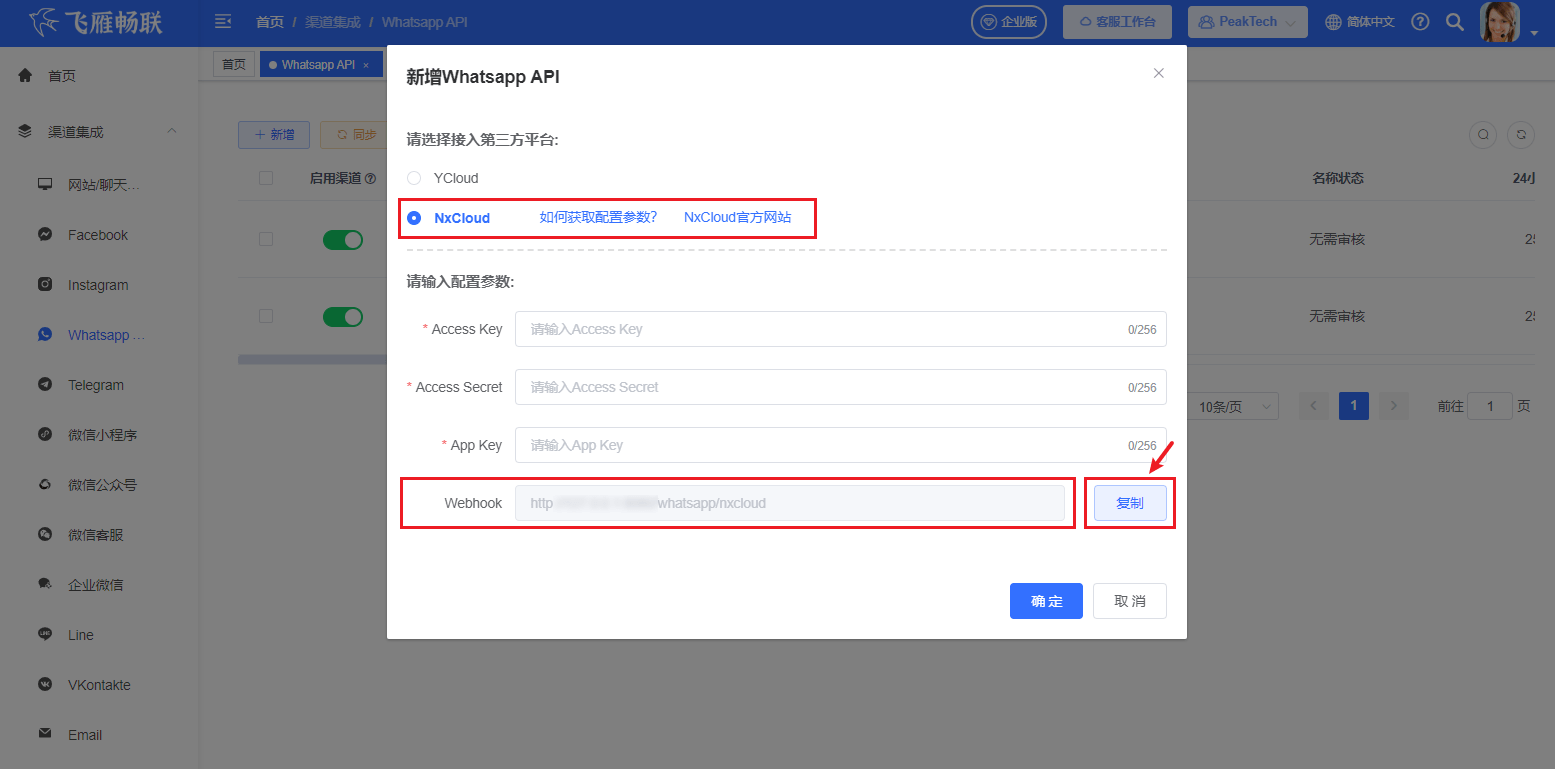Open VKontakte channel in sidebar
The height and width of the screenshot is (769, 1555).
tap(99, 685)
